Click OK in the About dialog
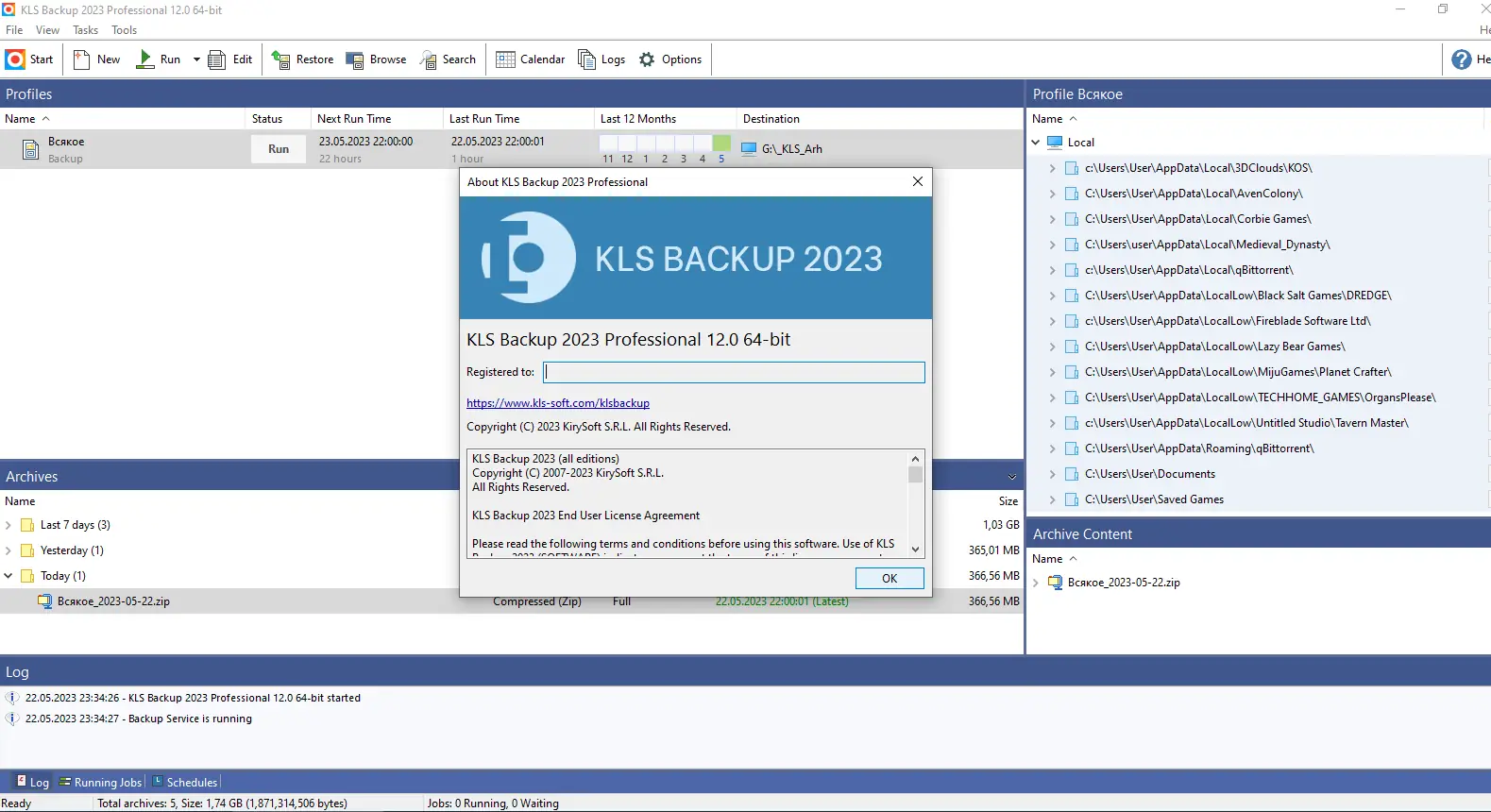 [890, 578]
